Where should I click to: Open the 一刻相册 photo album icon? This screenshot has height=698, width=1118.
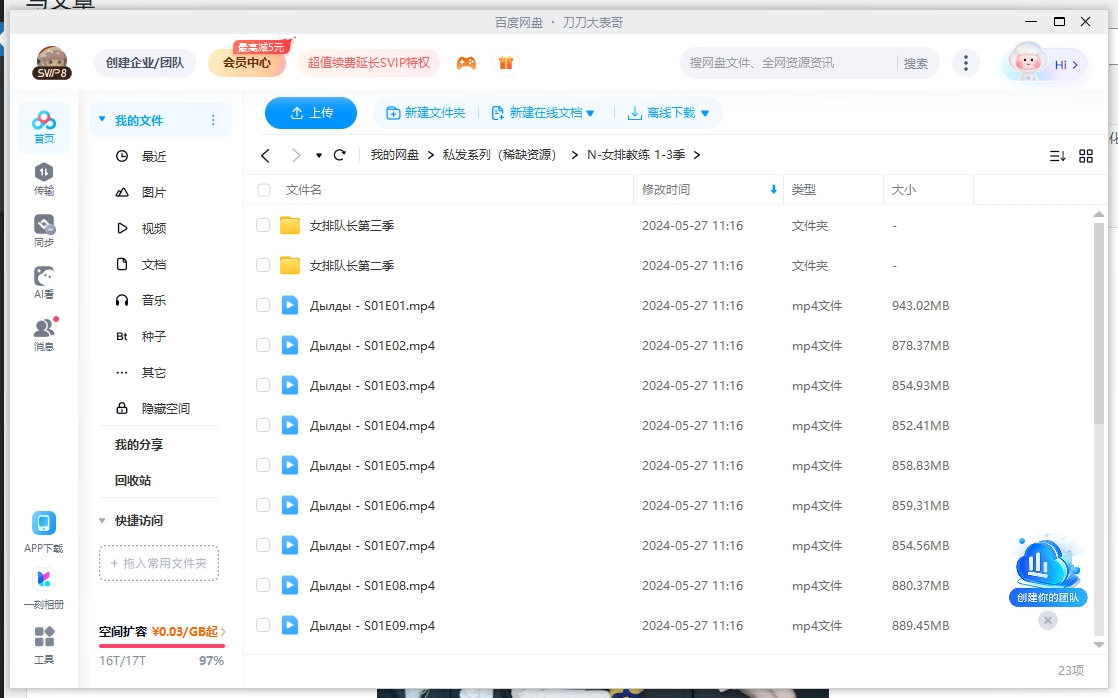[44, 584]
